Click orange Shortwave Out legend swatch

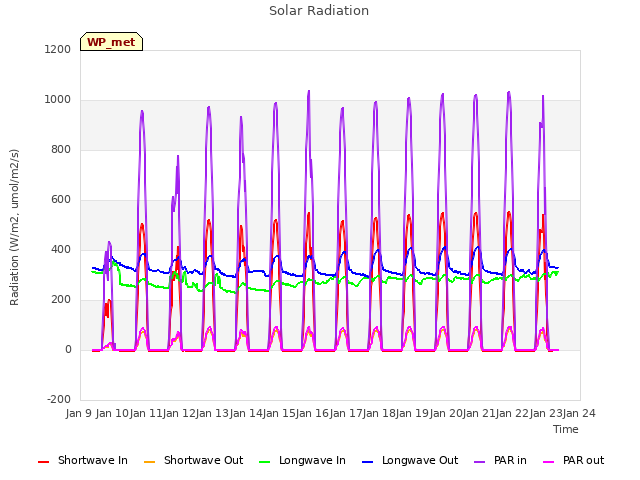coord(149,462)
